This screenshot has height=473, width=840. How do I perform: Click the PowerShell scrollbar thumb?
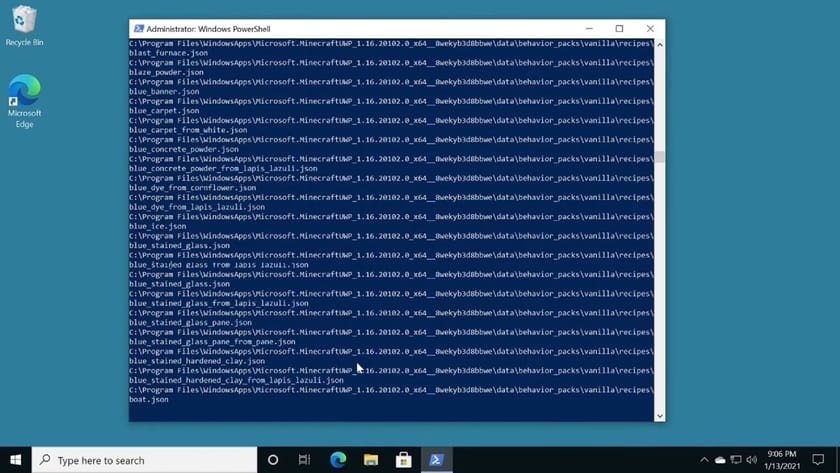point(659,157)
